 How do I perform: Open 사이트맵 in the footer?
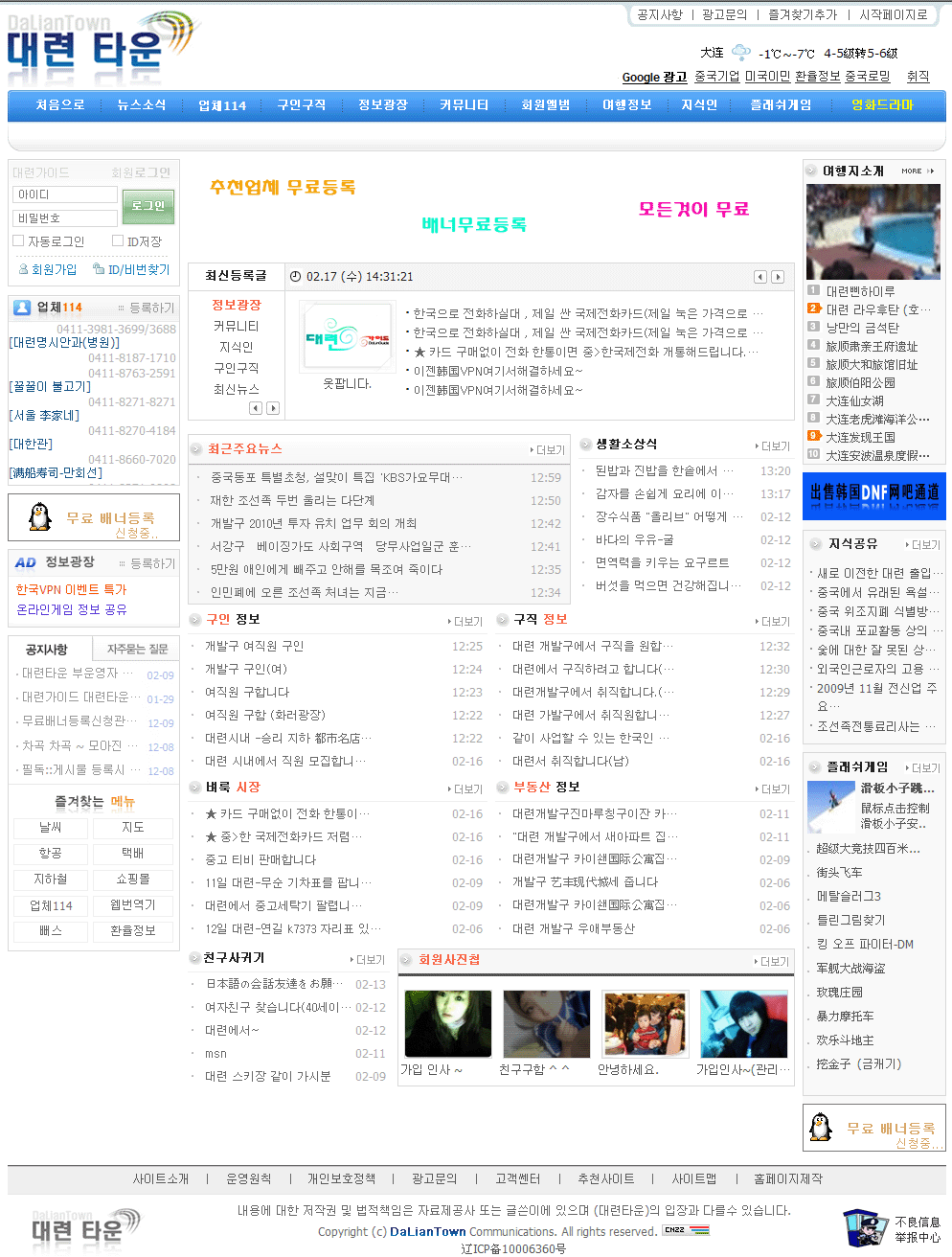click(694, 1178)
